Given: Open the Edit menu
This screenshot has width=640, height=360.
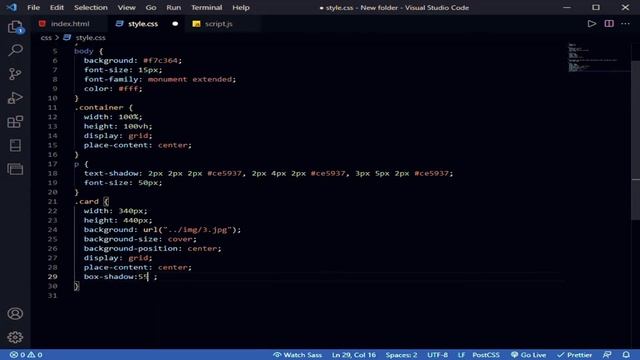Looking at the screenshot, I should click(57, 7).
